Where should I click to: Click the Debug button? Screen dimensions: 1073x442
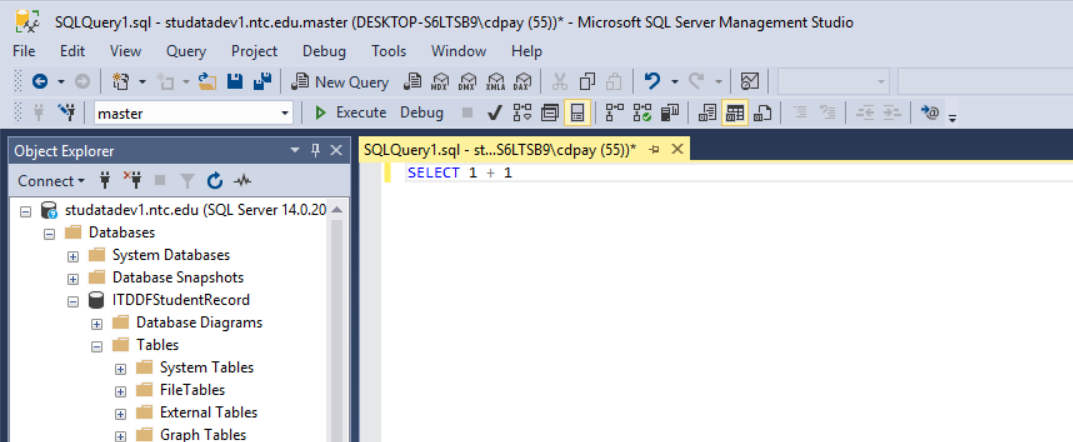pyautogui.click(x=422, y=113)
